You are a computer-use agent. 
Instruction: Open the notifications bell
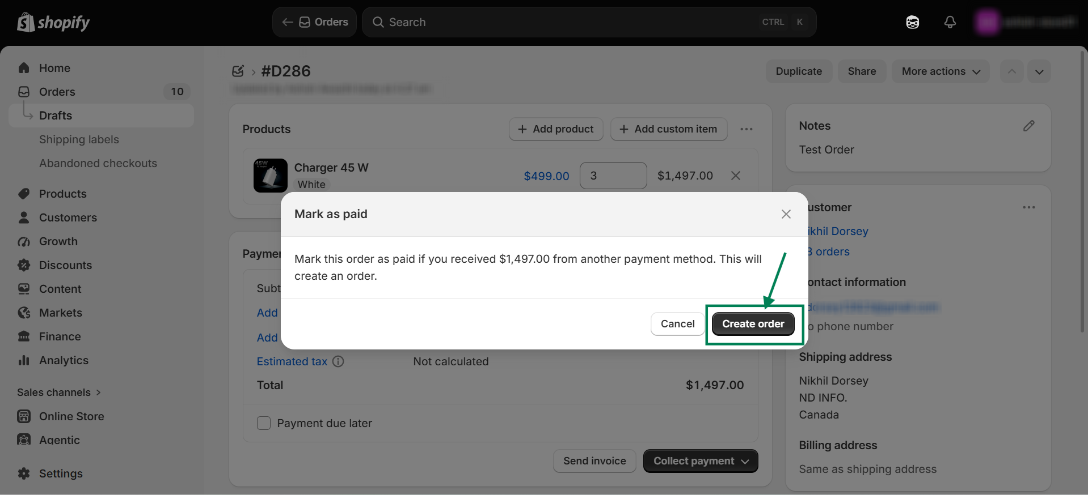pos(950,22)
